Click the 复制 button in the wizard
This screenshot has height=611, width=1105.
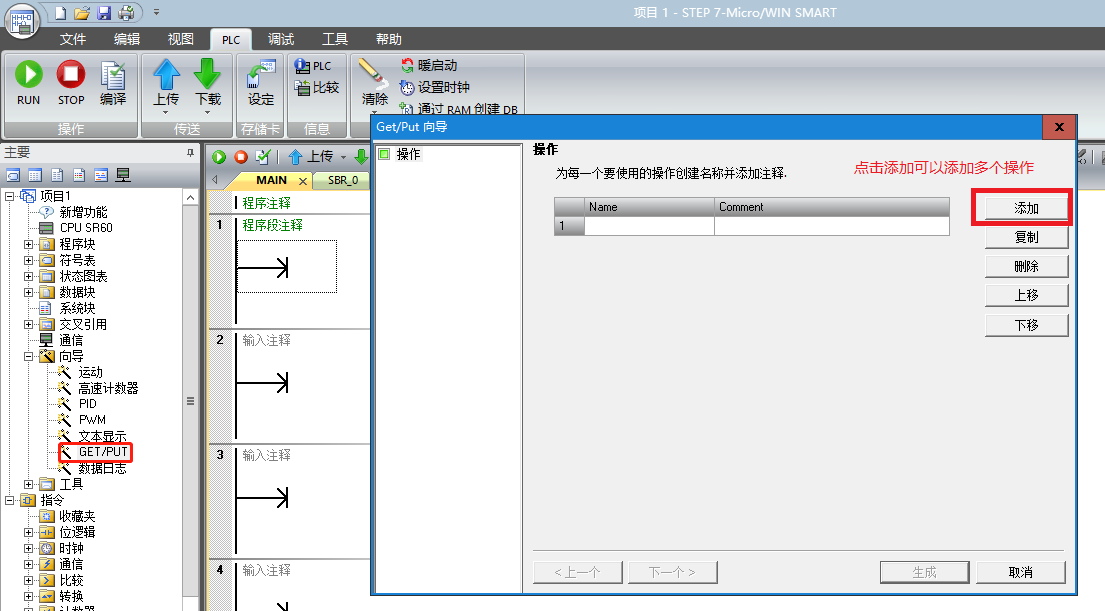(1026, 237)
